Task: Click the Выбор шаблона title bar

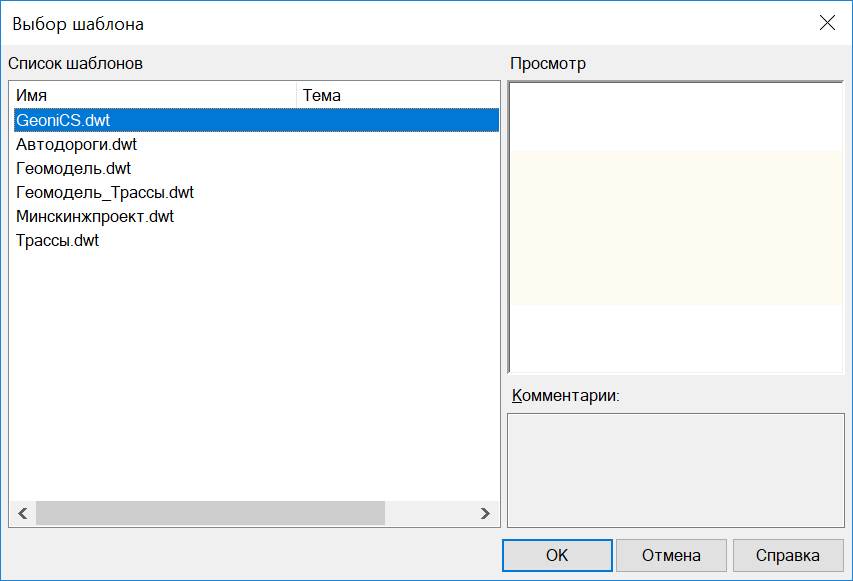Action: click(x=400, y=23)
